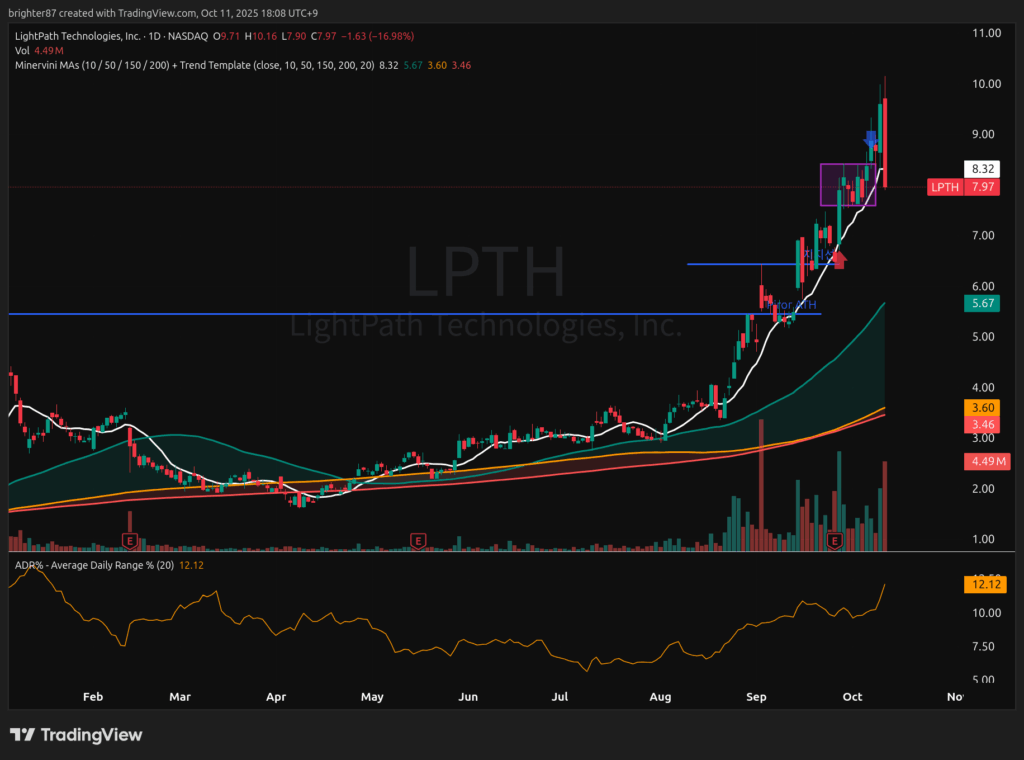Click the red up arrow marker
This screenshot has height=760, width=1024.
click(839, 260)
